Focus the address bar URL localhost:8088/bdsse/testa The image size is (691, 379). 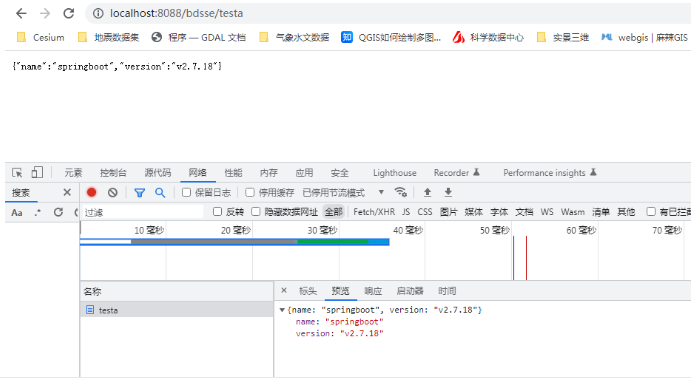[x=176, y=13]
